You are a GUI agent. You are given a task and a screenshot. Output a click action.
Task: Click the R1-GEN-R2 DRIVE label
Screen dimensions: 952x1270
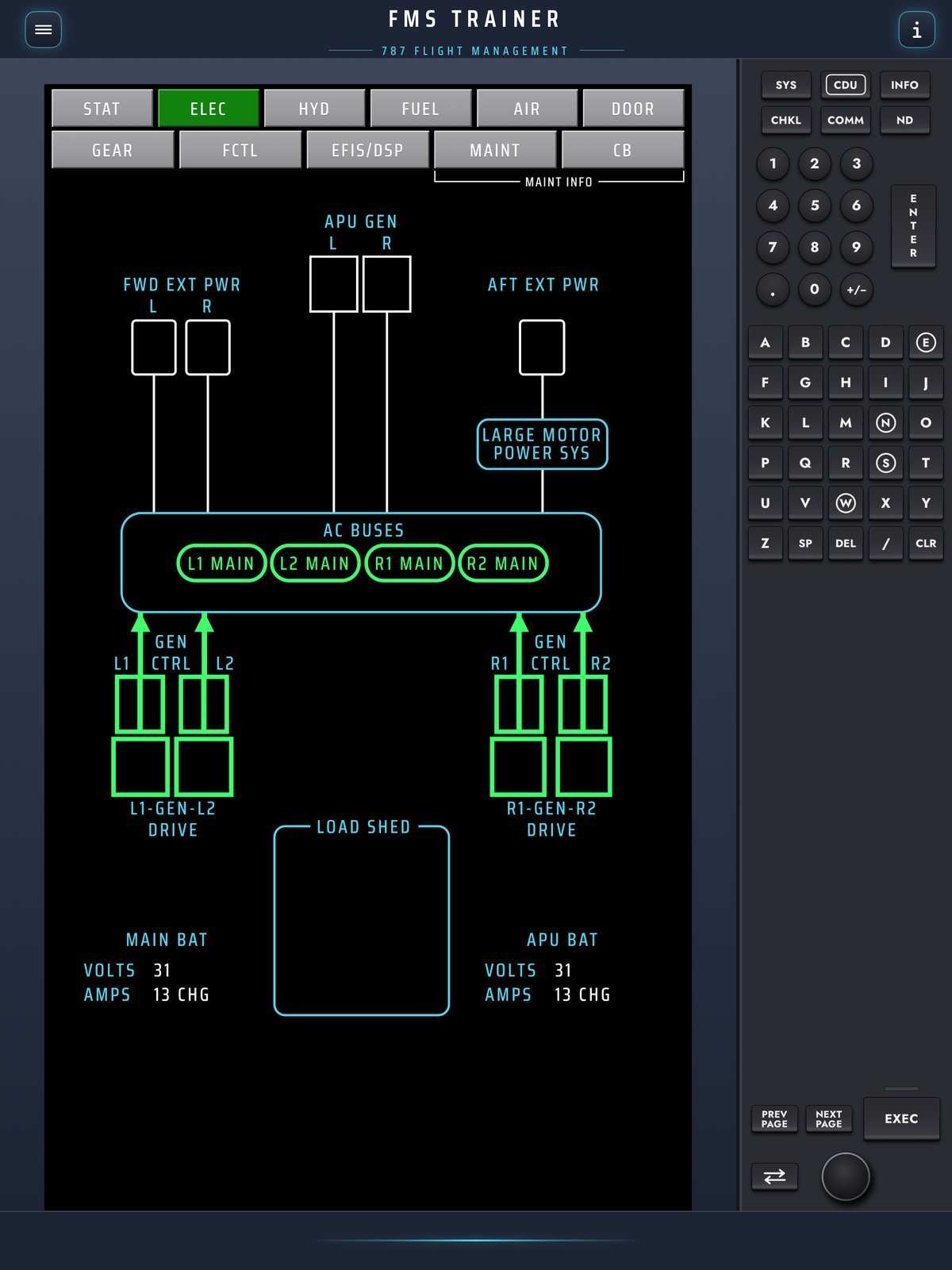[551, 819]
